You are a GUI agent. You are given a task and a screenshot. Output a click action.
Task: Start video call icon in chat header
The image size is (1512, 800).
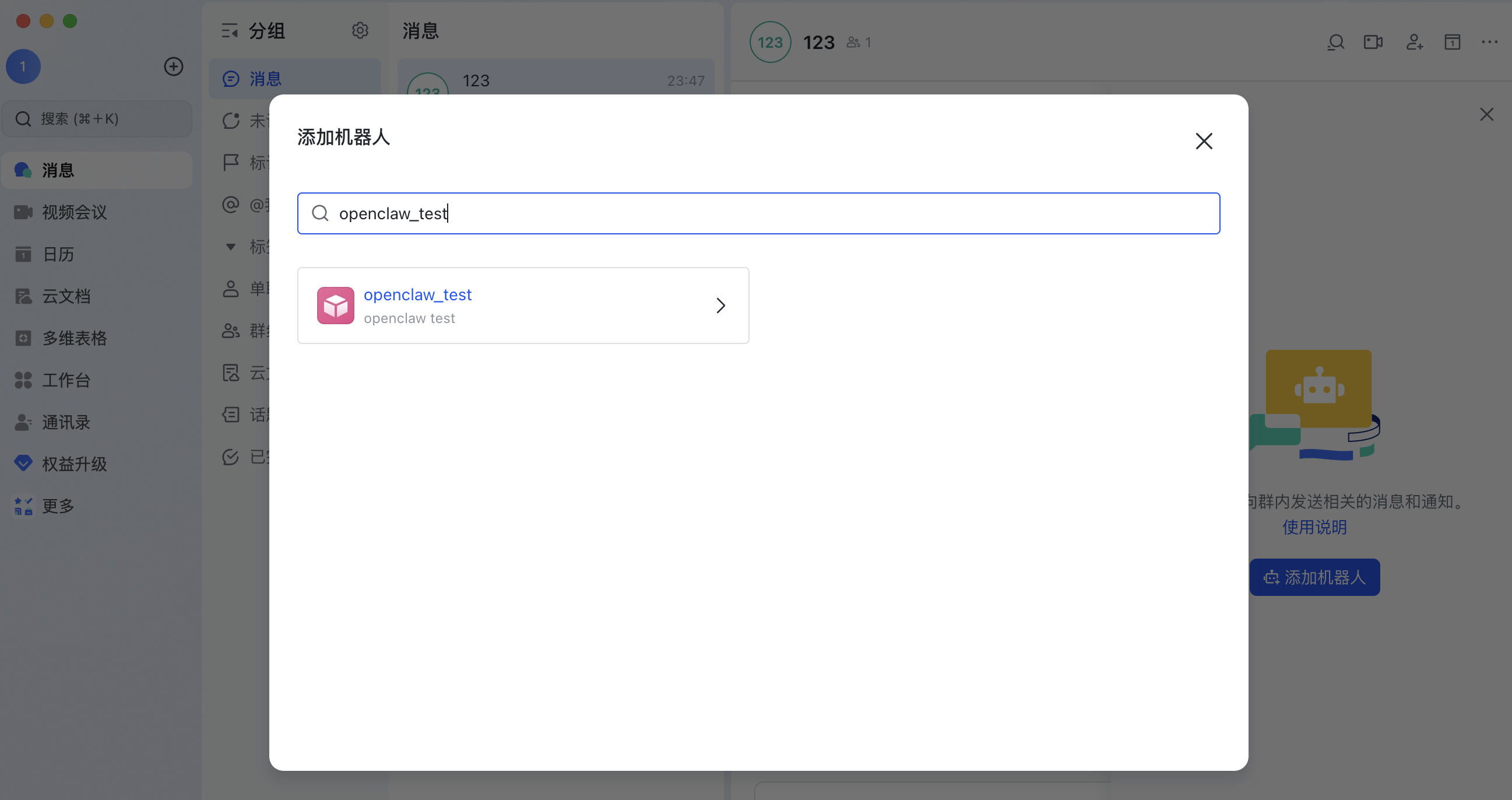tap(1372, 43)
